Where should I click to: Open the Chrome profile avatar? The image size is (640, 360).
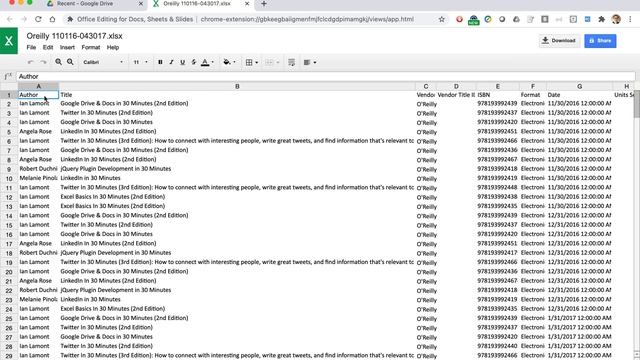coord(616,19)
